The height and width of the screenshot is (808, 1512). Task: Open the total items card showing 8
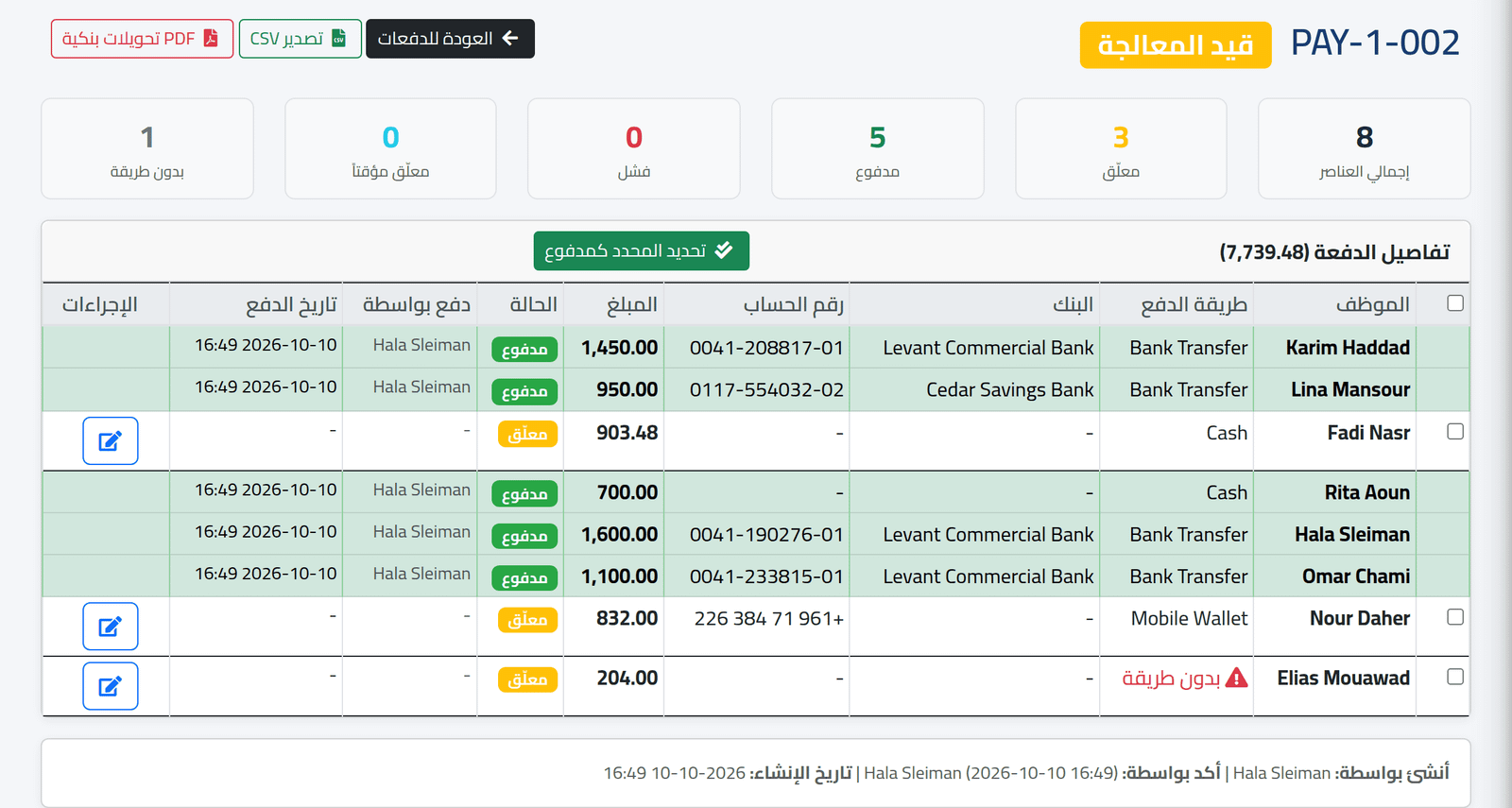point(1364,148)
